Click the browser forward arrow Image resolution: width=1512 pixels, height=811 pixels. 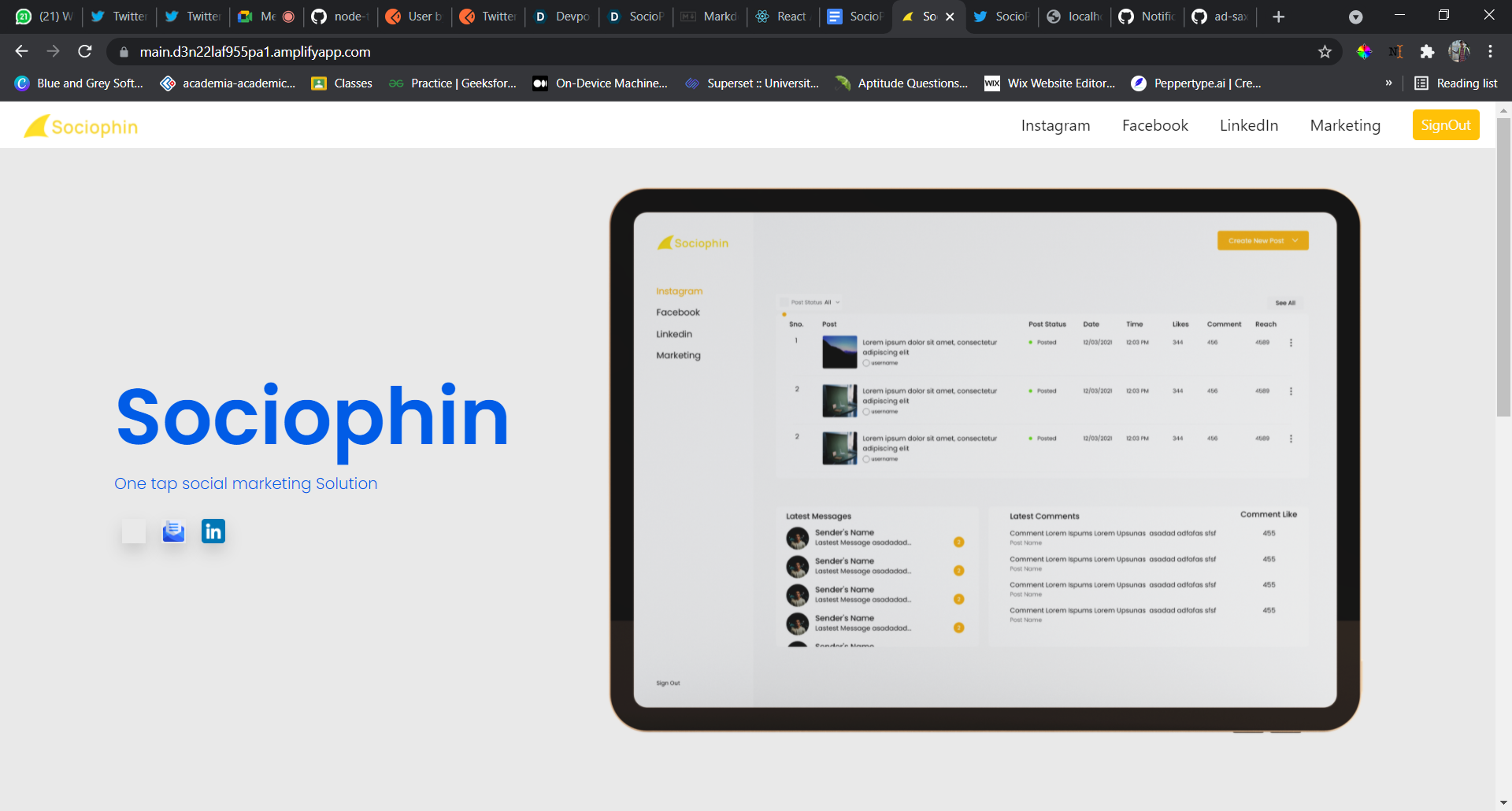(53, 51)
